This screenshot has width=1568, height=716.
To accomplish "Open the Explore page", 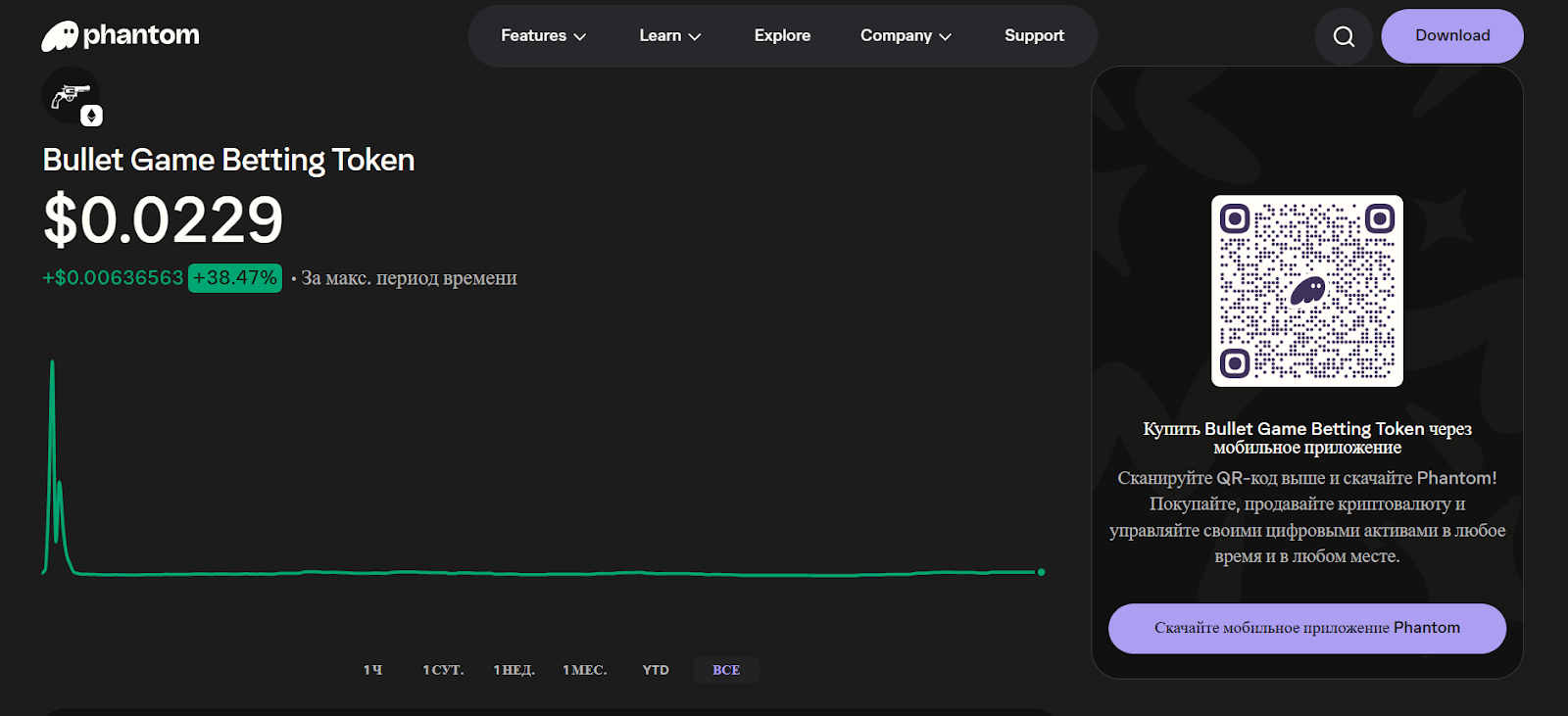I will (782, 36).
